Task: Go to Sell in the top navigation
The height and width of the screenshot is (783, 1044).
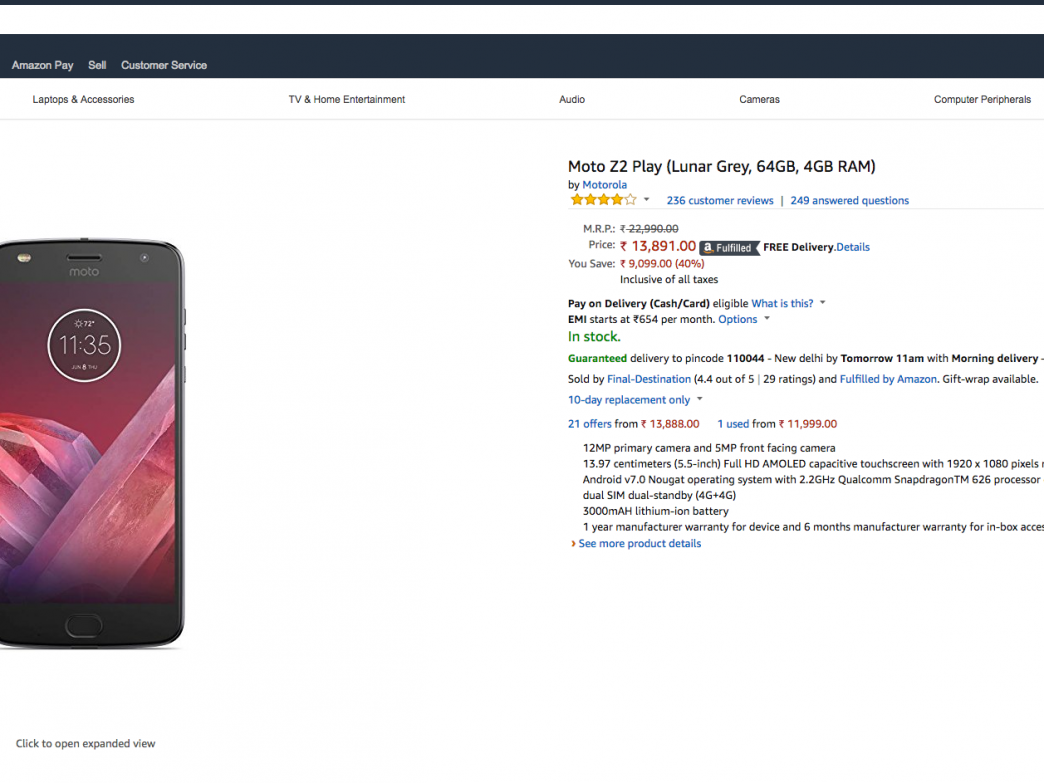Action: [x=97, y=65]
